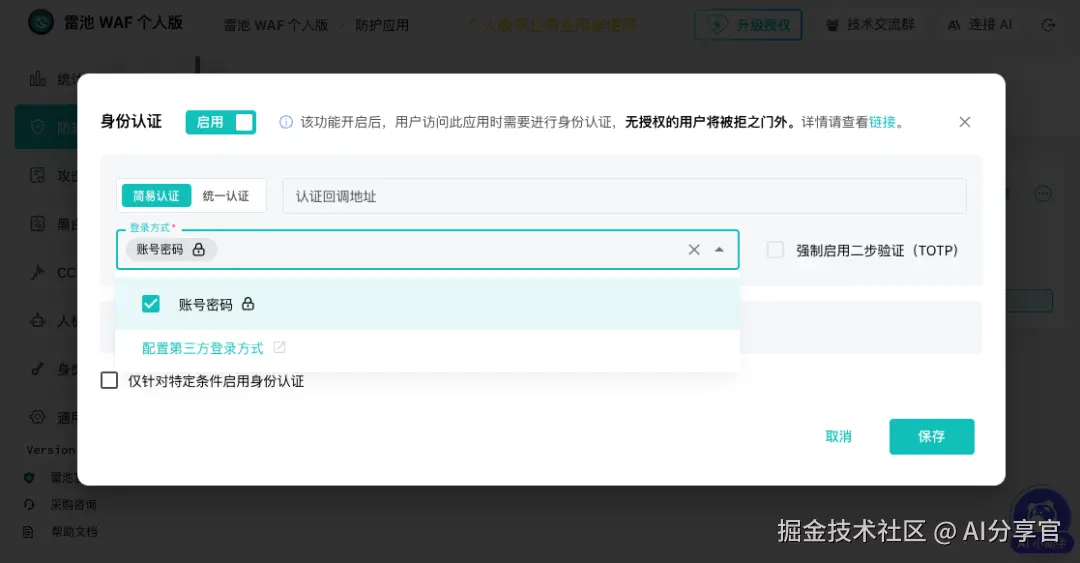Click the logout icon in the header
The width and height of the screenshot is (1080, 563).
coord(1048,25)
